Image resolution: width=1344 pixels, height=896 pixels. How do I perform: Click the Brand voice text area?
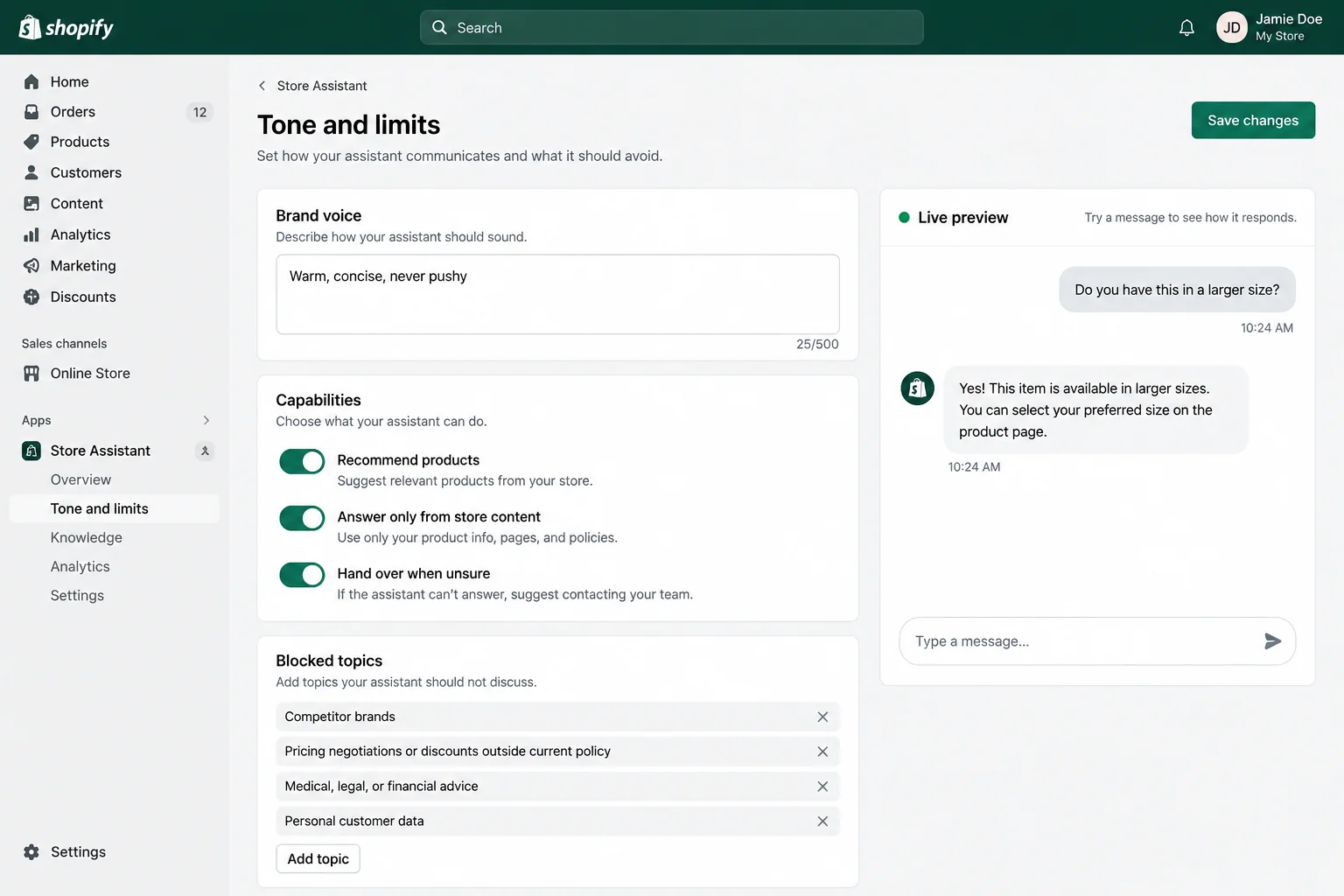557,294
